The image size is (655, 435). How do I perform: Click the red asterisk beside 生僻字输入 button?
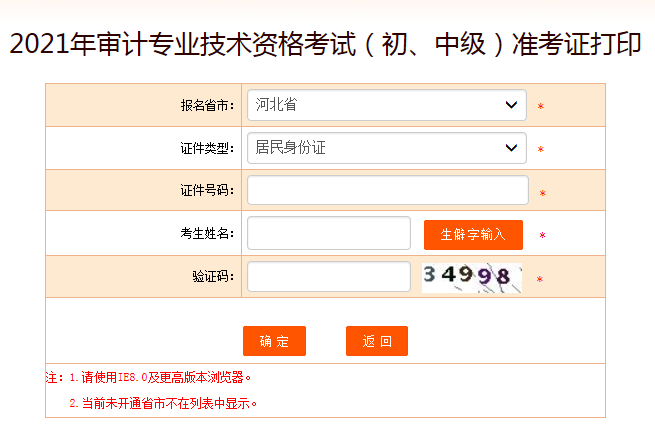[542, 236]
